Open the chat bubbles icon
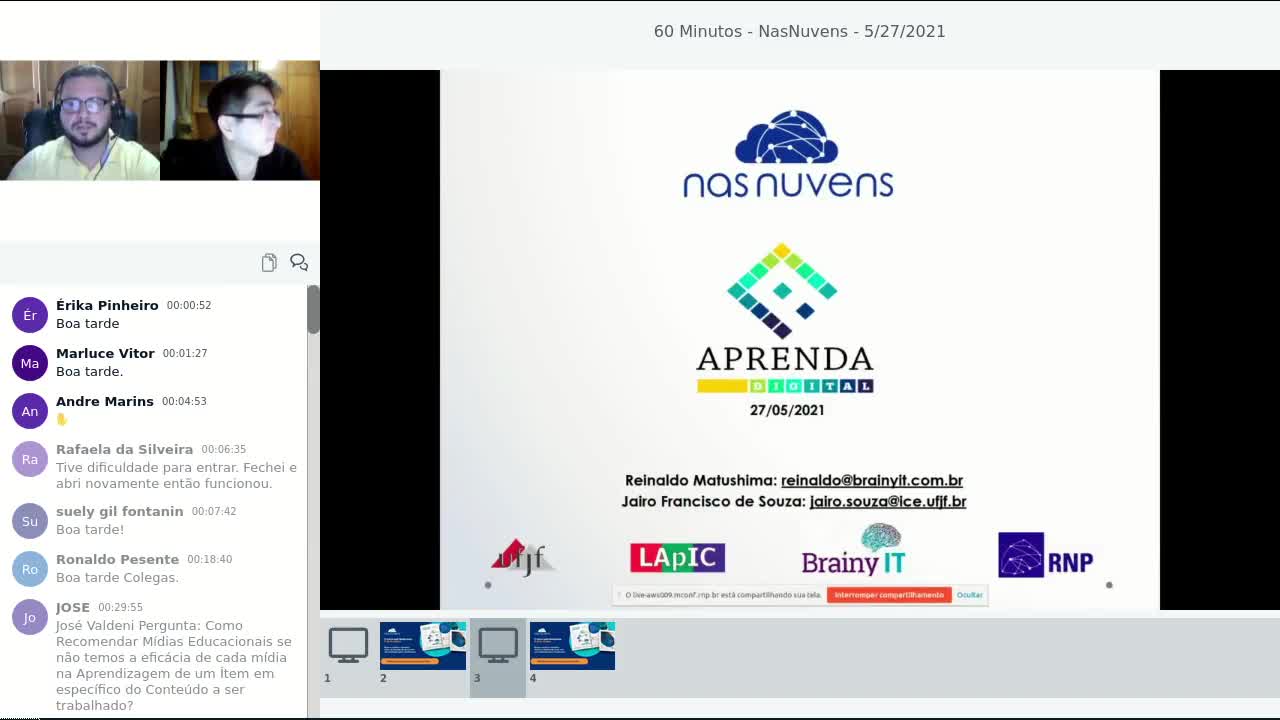 299,262
